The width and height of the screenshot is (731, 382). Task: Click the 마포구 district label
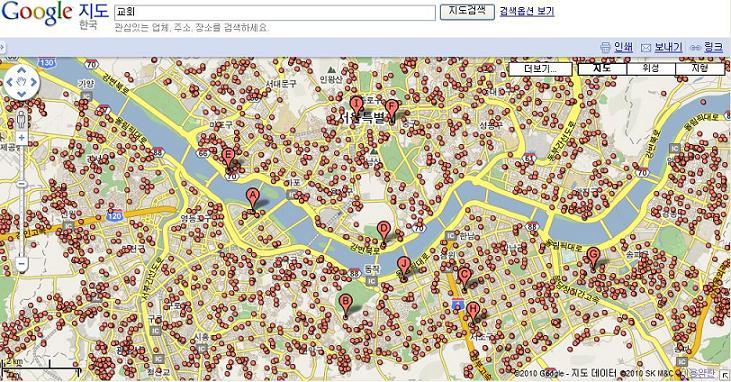221,125
